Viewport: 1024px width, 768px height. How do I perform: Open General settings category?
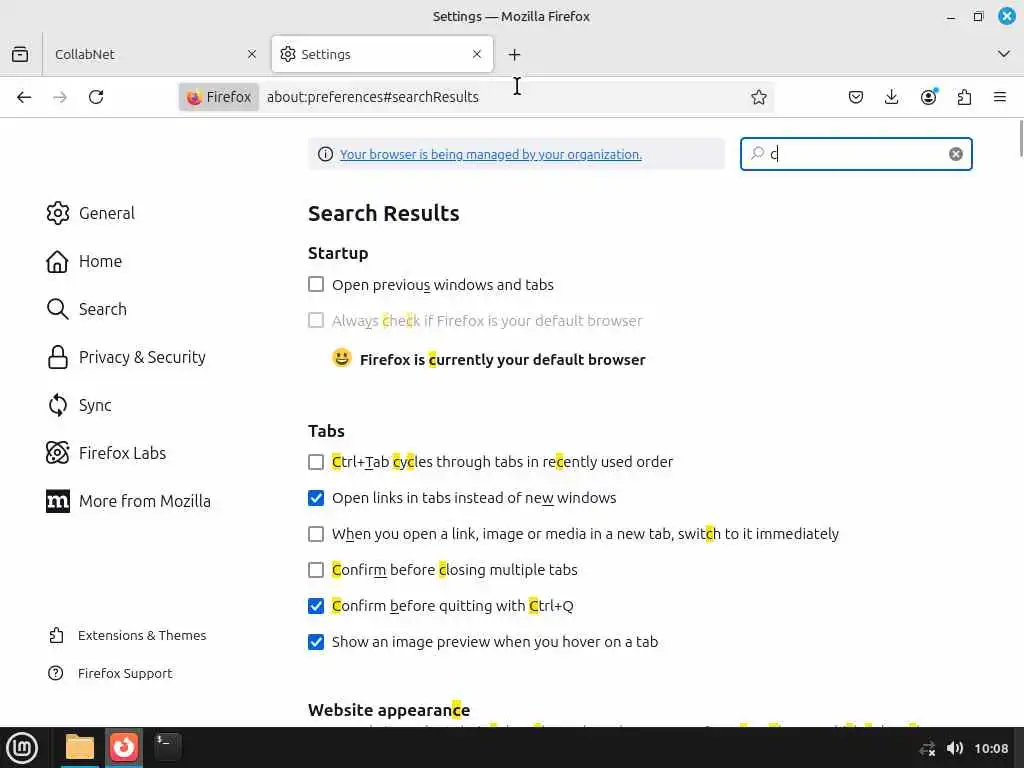click(x=91, y=213)
